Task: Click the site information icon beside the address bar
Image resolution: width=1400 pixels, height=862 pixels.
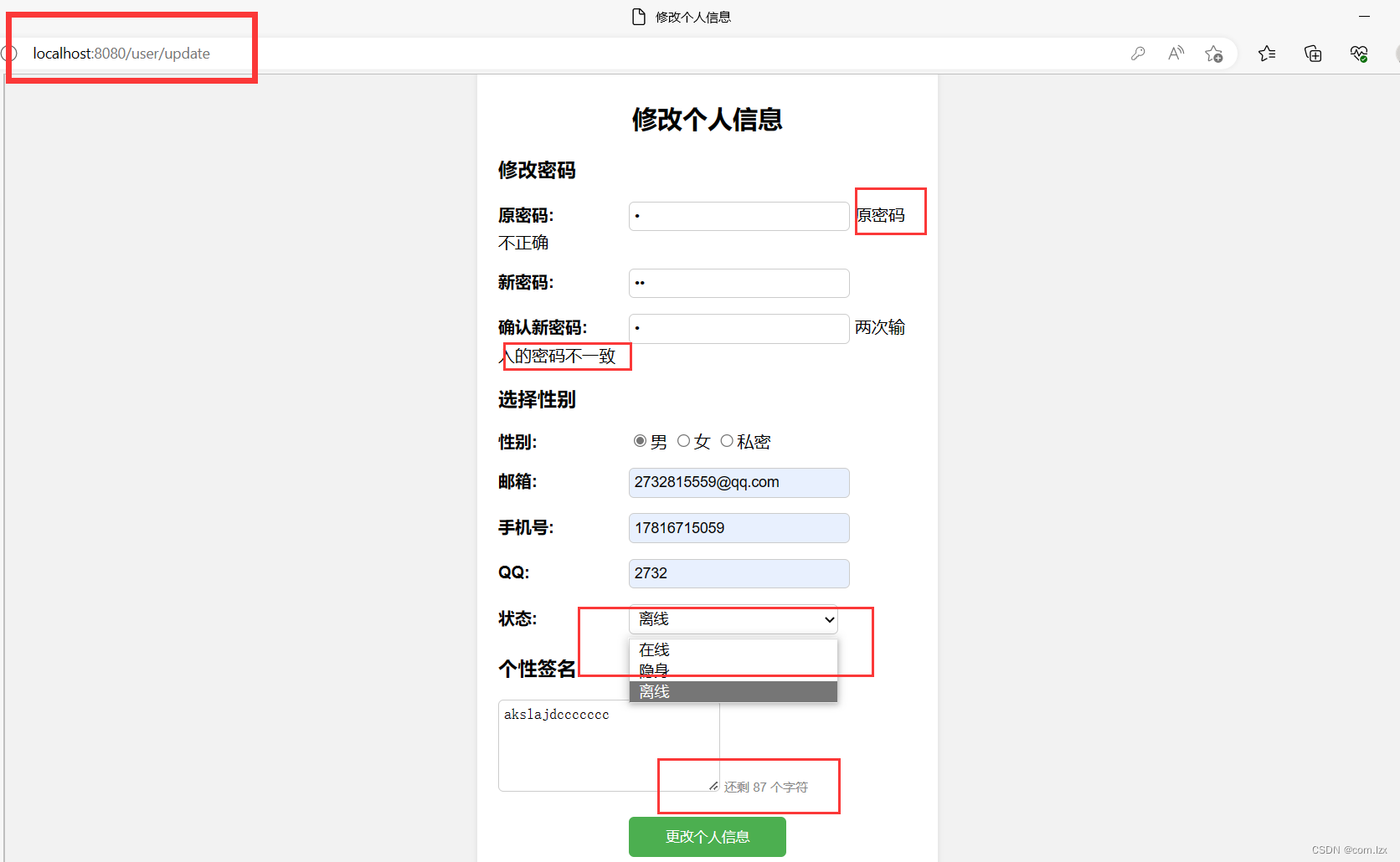Action: (x=10, y=53)
